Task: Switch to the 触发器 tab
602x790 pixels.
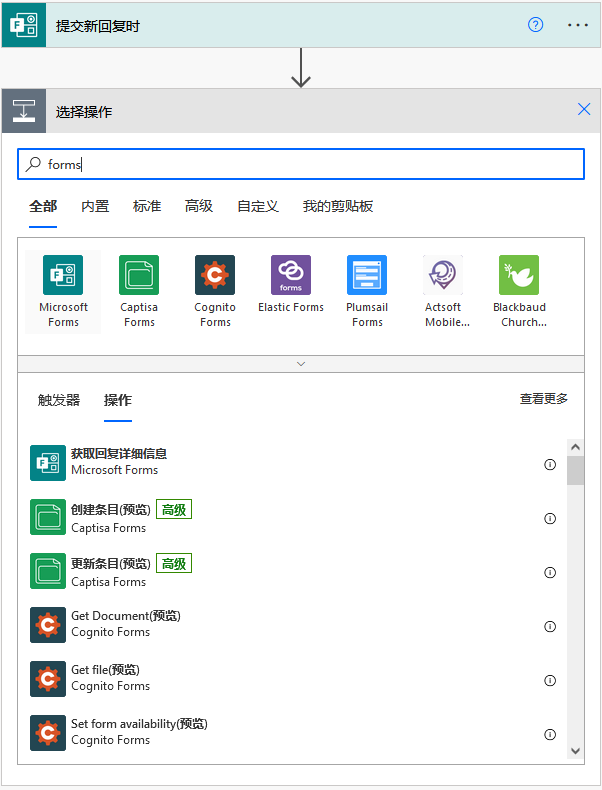Action: coord(59,400)
